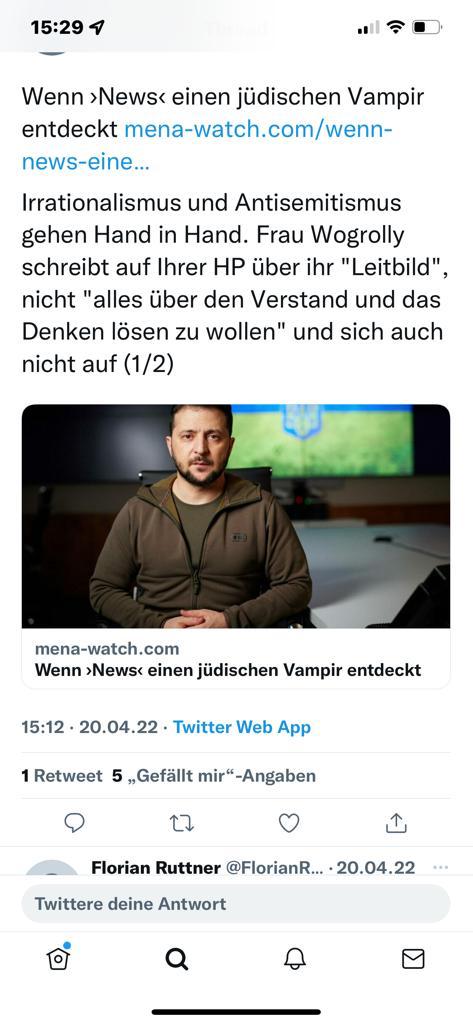
Task: Open Messages envelope tab
Action: click(x=413, y=959)
